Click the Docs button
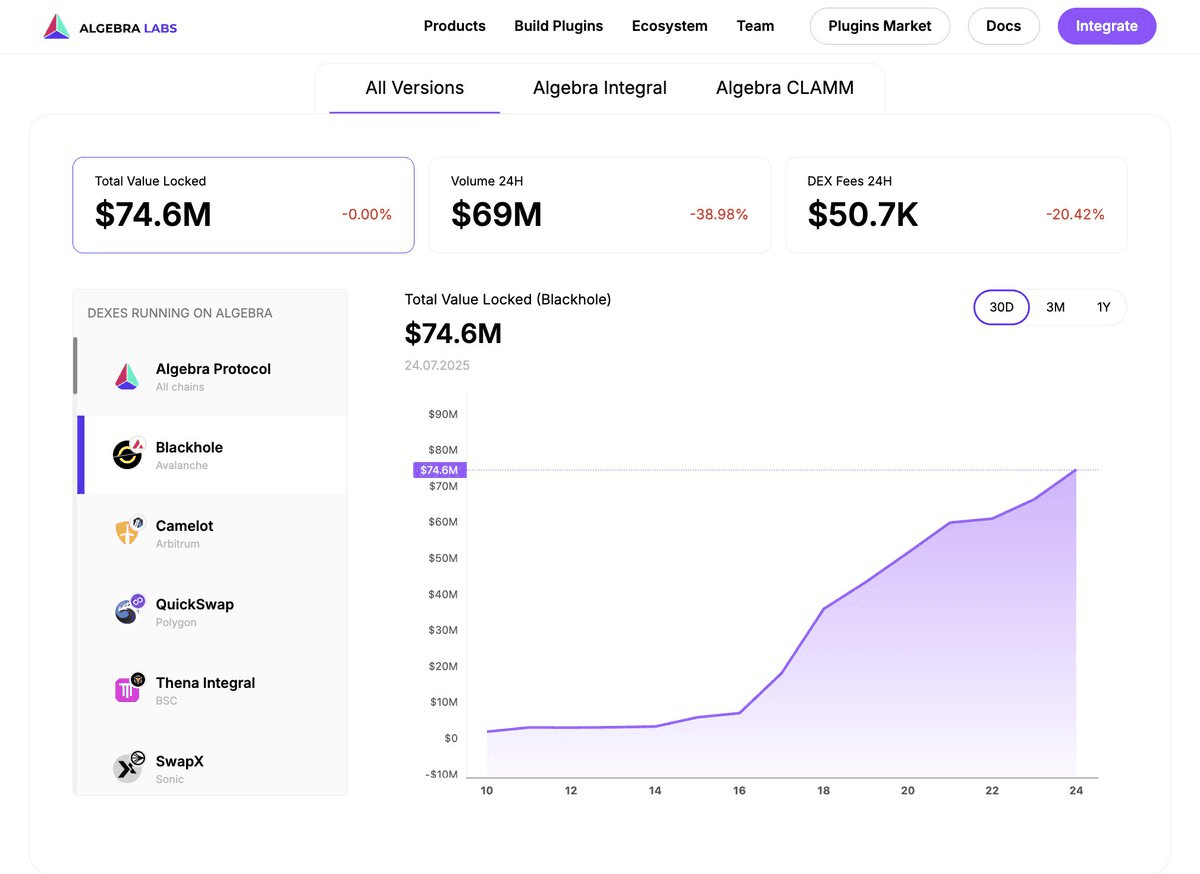 click(x=1003, y=26)
